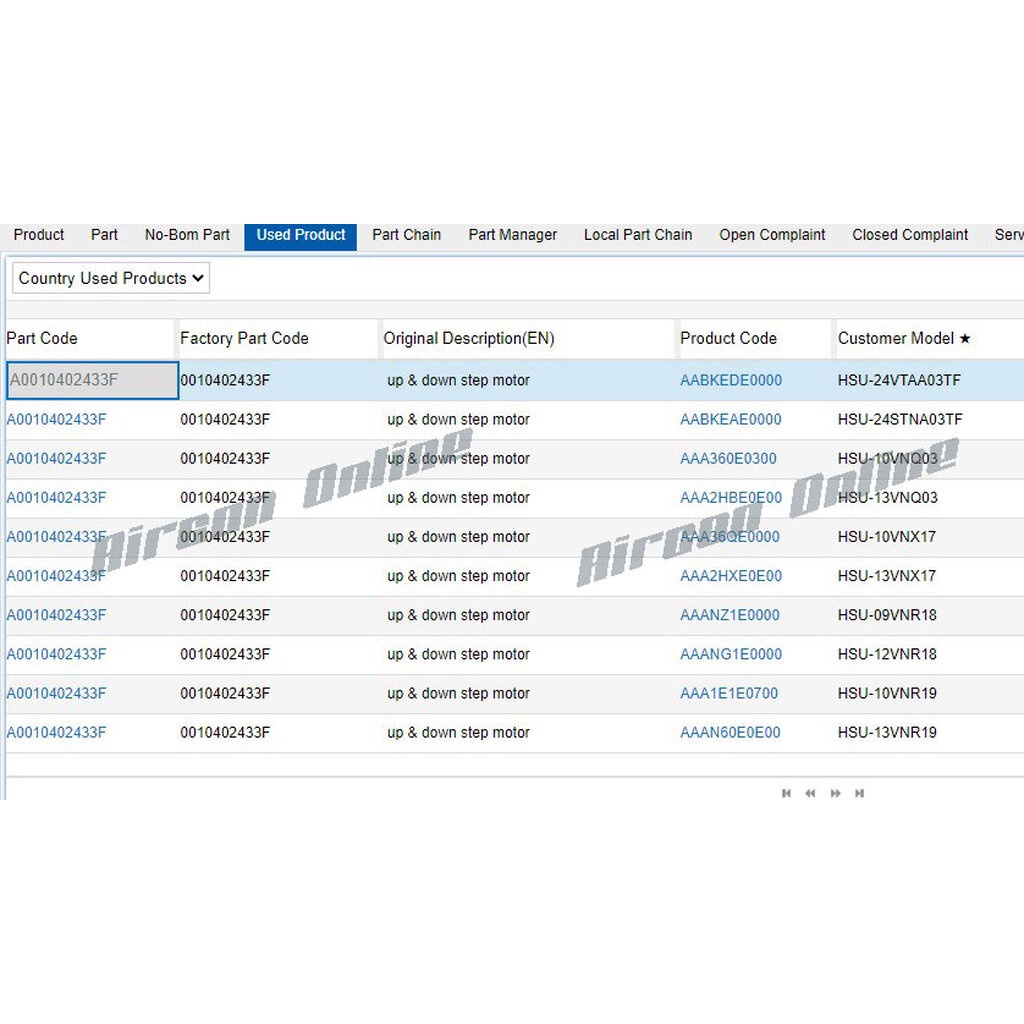Select customer model HSU-10VNQ03
The image size is (1024, 1024).
tap(888, 458)
